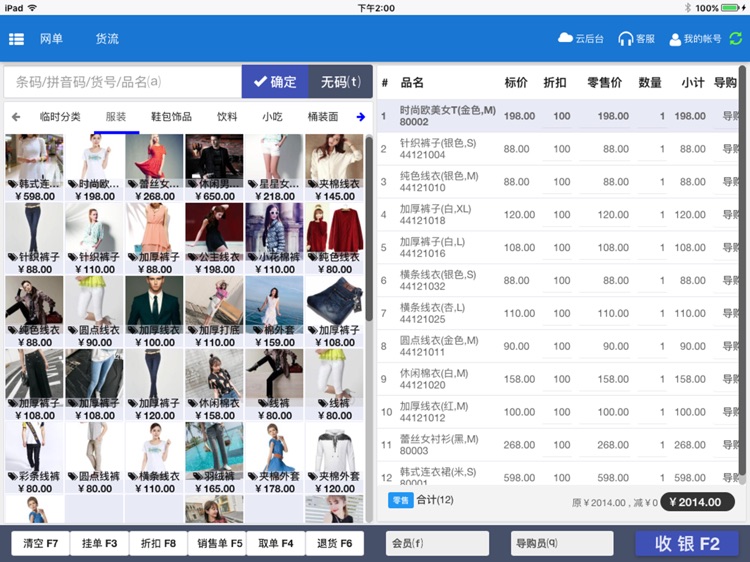The height and width of the screenshot is (562, 750).
Task: Select the 服装 category tab
Action: [116, 117]
